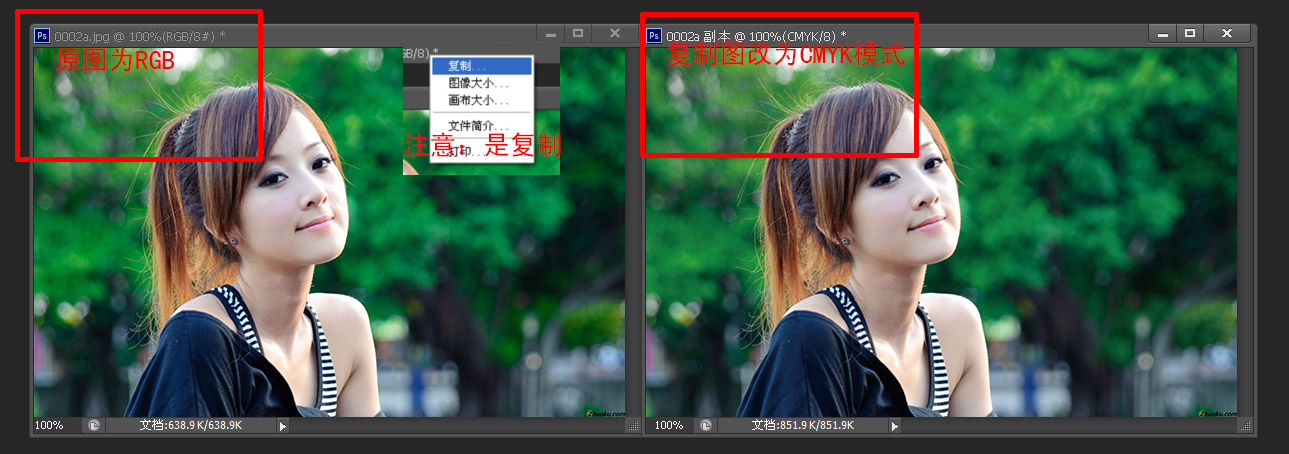This screenshot has width=1289, height=454.
Task: Maximize the 0002a 副本 CMYK window
Action: pyautogui.click(x=1190, y=33)
